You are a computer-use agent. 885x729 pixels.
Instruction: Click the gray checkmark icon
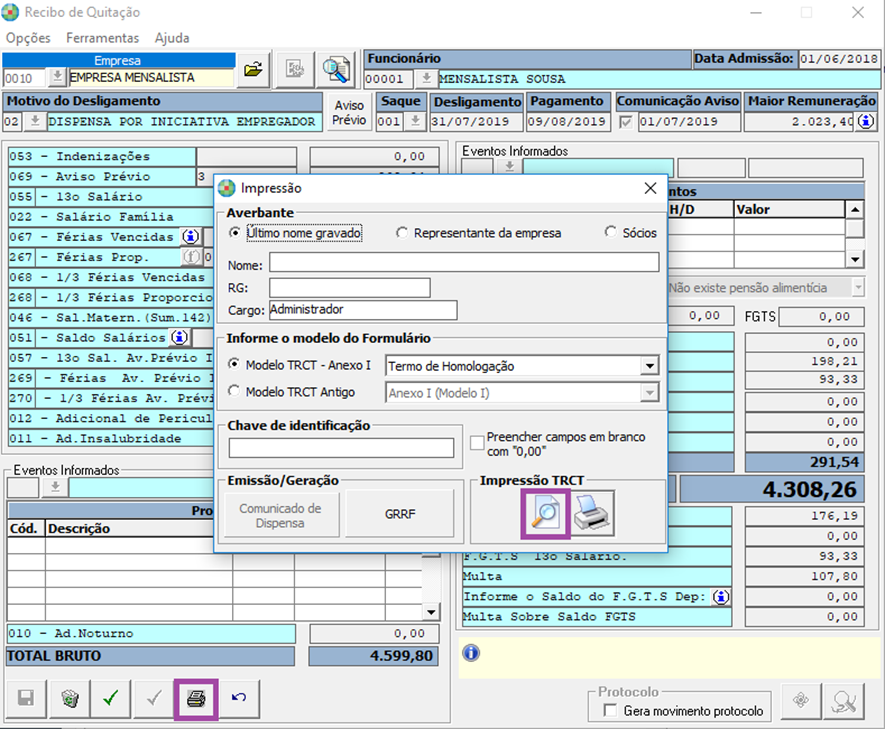pyautogui.click(x=154, y=699)
